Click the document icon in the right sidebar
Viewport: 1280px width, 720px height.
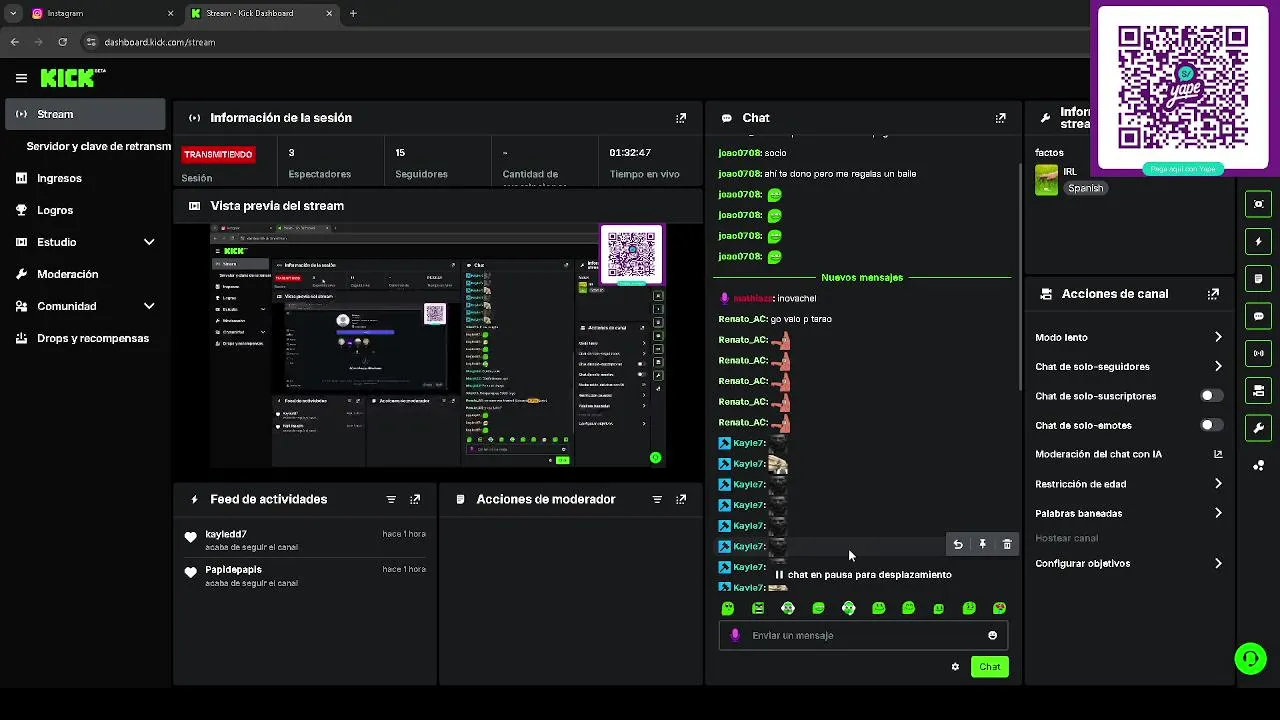click(1258, 278)
